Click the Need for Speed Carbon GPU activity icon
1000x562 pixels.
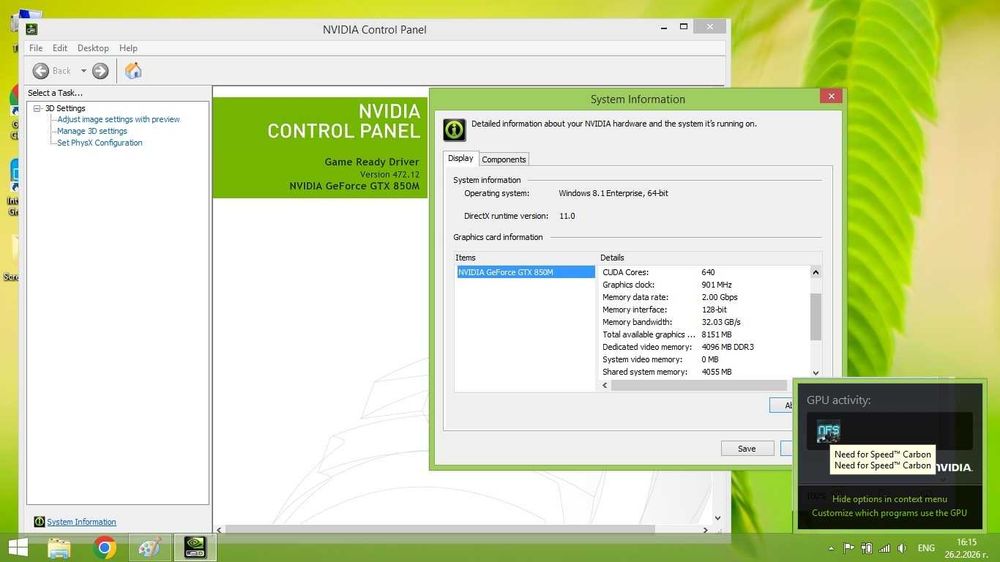[828, 431]
